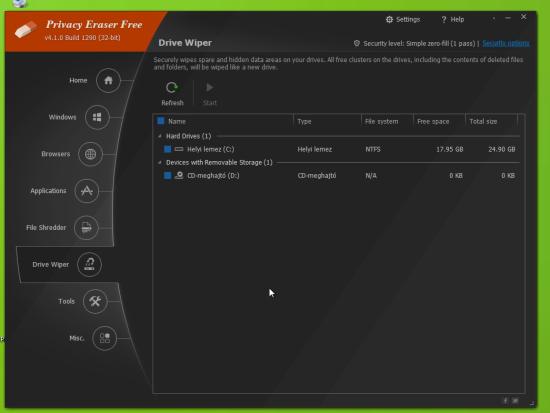Go to the Applications menu label

[x=48, y=191]
